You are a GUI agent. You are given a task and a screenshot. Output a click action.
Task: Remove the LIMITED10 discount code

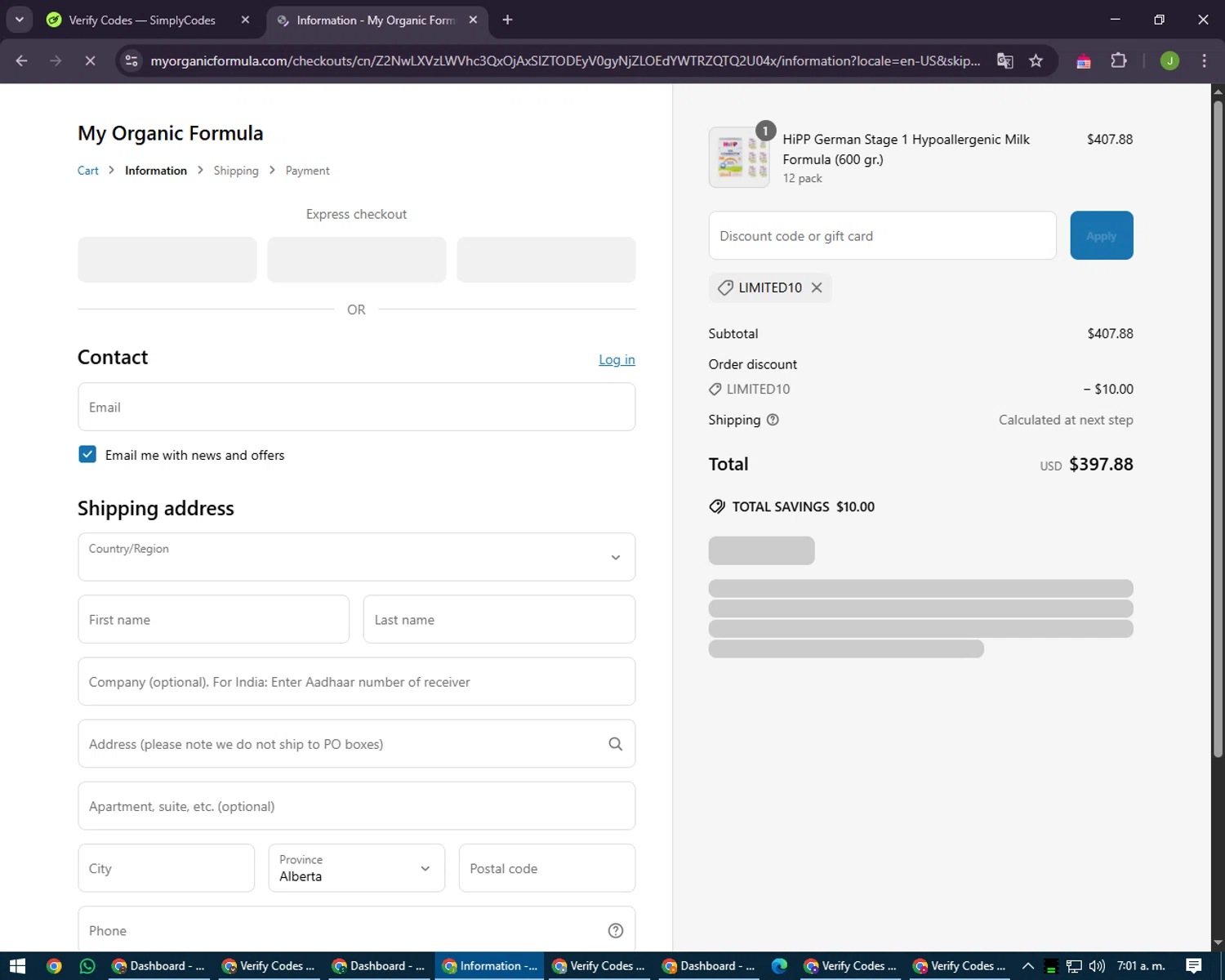point(817,287)
